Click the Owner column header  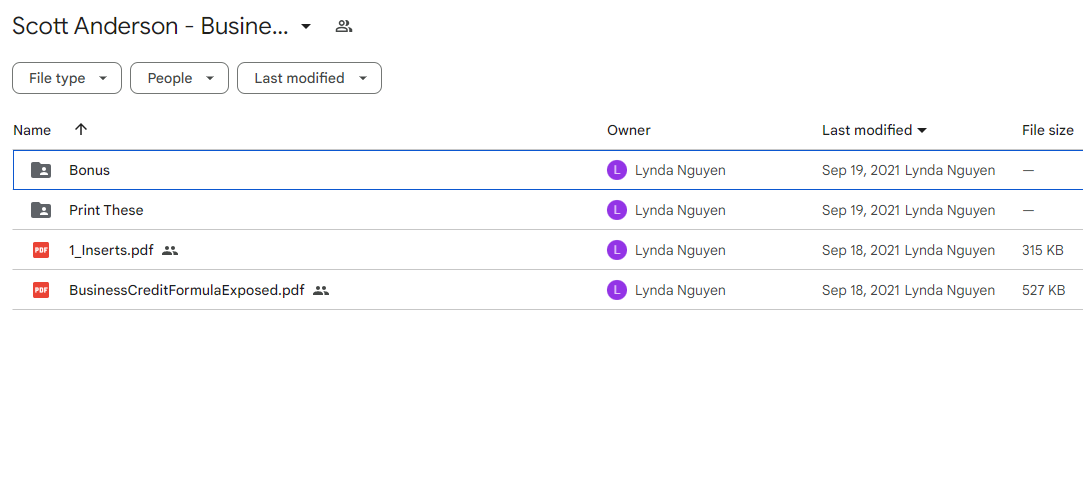629,130
